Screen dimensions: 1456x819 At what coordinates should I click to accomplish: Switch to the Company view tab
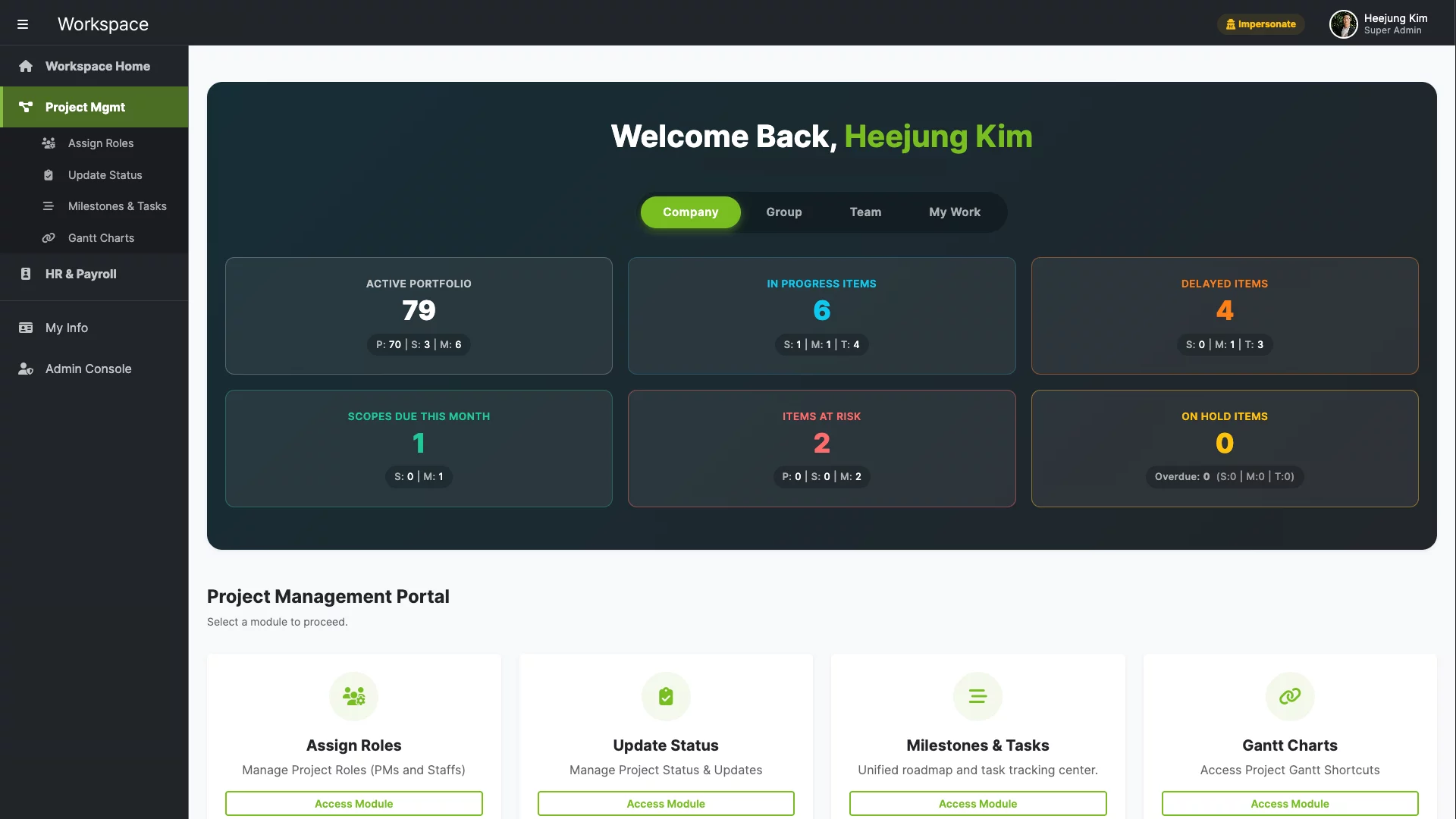tap(690, 212)
